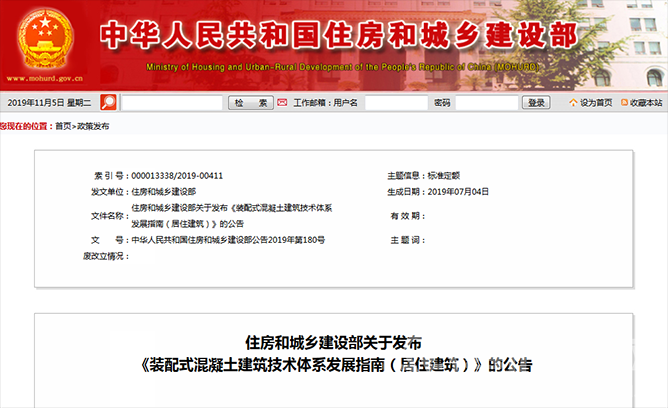Focus the 用户名 email username field

[397, 103]
